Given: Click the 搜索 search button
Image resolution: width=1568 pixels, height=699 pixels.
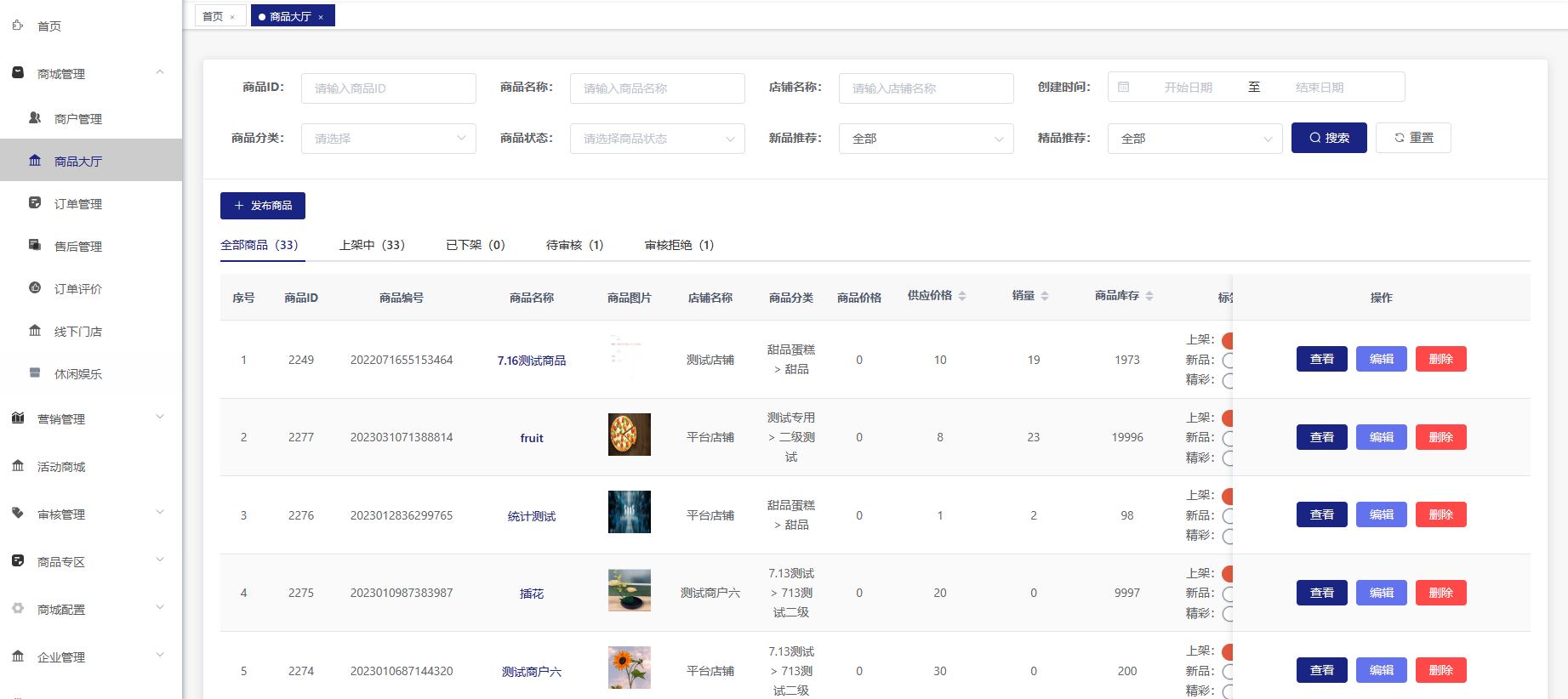Looking at the screenshot, I should (1329, 138).
